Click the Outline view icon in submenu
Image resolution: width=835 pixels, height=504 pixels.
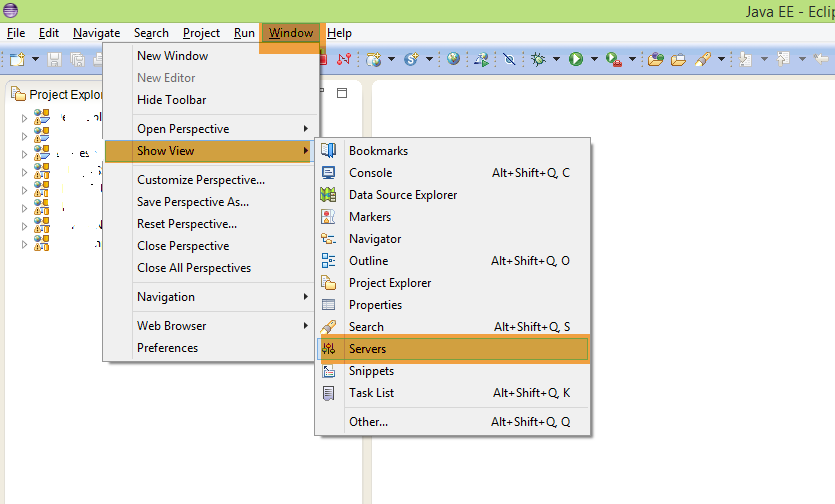pos(329,261)
